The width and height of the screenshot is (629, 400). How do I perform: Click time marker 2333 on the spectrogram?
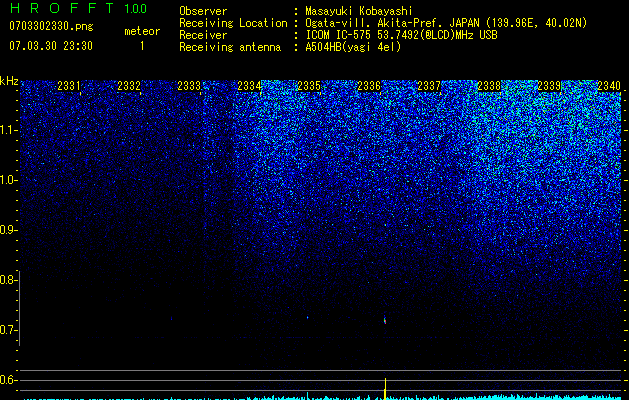tap(189, 86)
